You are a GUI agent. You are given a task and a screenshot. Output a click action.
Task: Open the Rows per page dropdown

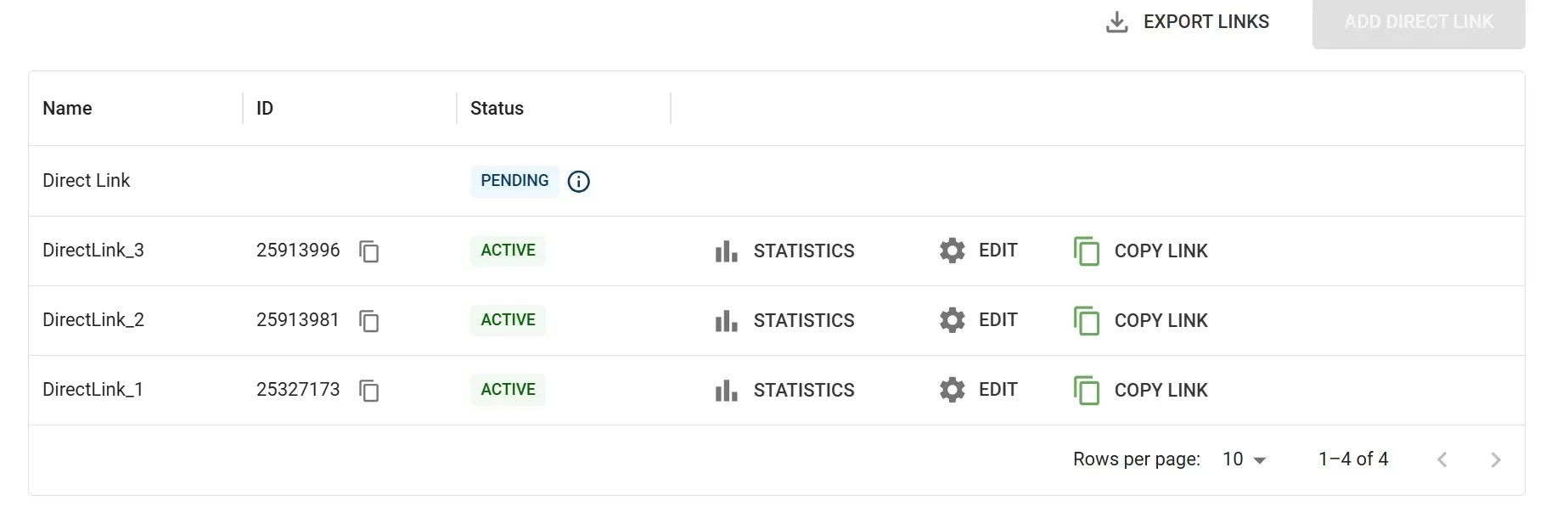click(x=1245, y=460)
